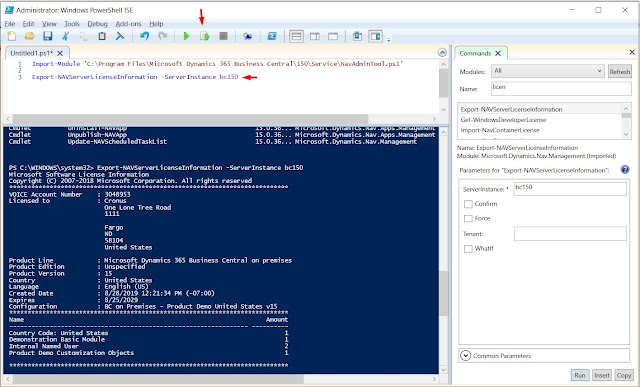640x387 pixels.
Task: Click the Refresh modules button
Action: tap(620, 71)
